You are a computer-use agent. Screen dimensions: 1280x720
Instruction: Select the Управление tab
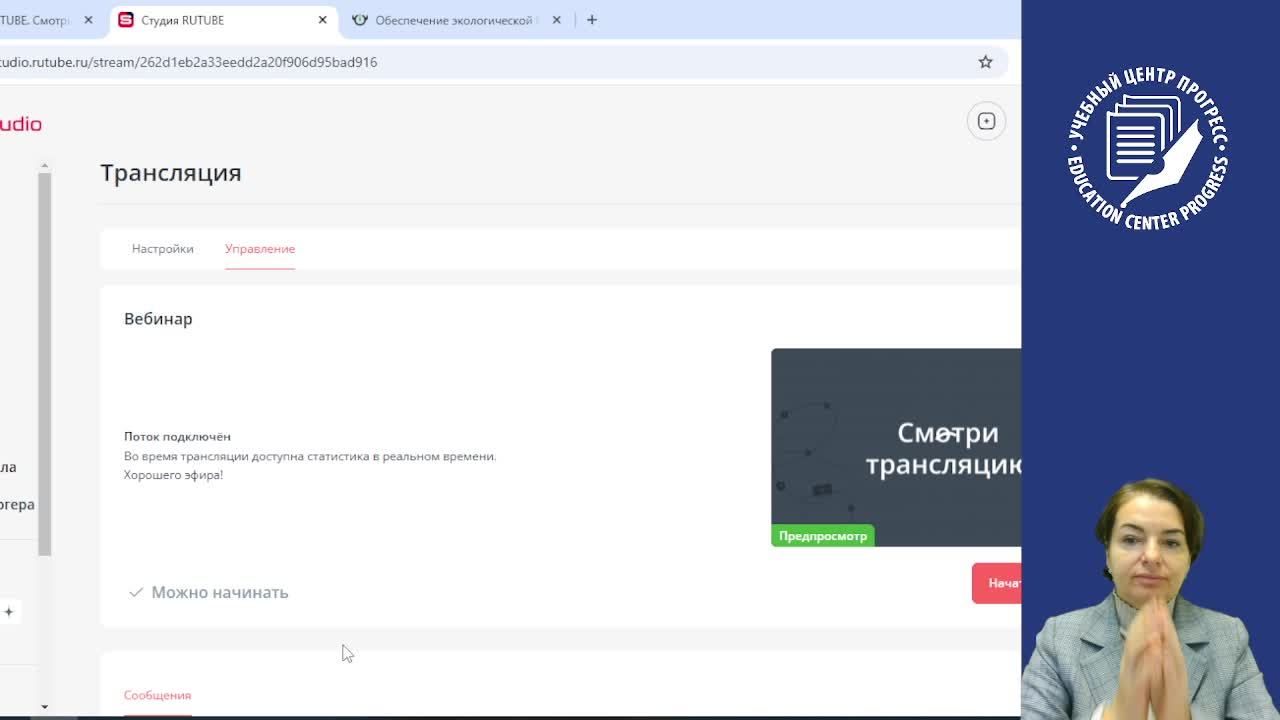click(260, 249)
